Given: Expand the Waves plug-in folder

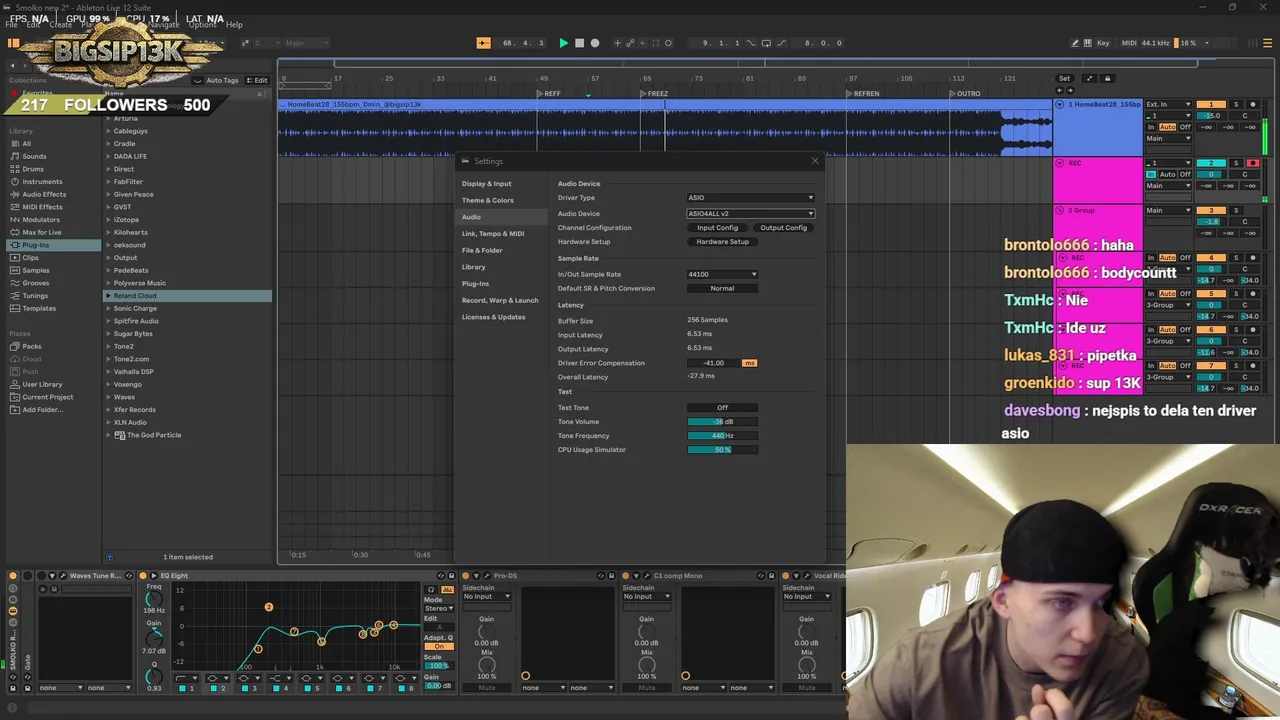Looking at the screenshot, I should (x=108, y=397).
